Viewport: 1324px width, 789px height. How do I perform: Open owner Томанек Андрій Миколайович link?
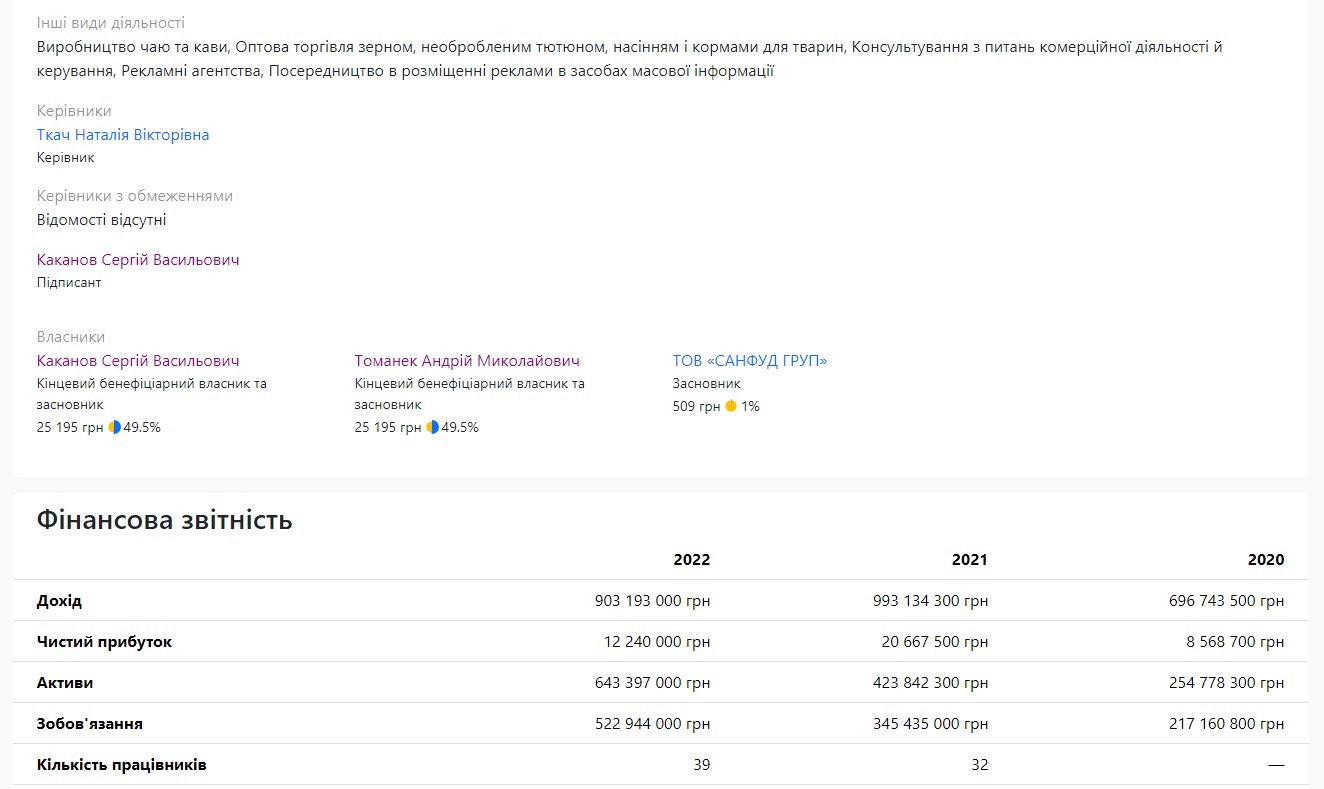(467, 361)
